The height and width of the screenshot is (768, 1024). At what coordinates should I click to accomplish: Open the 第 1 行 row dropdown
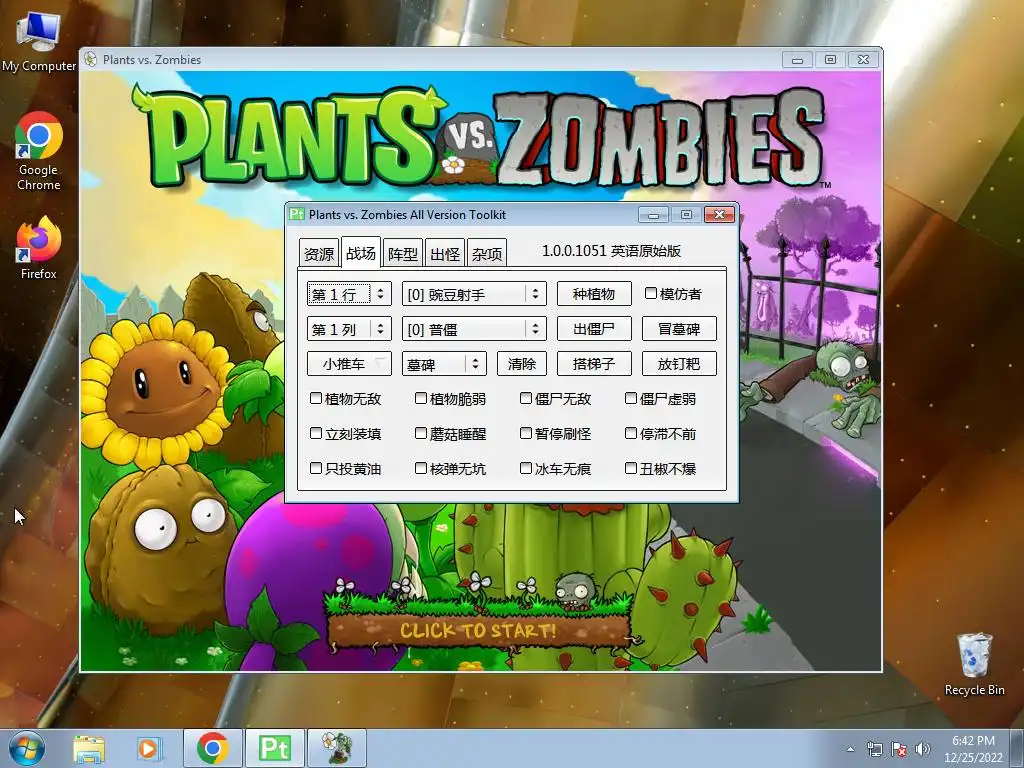point(349,294)
